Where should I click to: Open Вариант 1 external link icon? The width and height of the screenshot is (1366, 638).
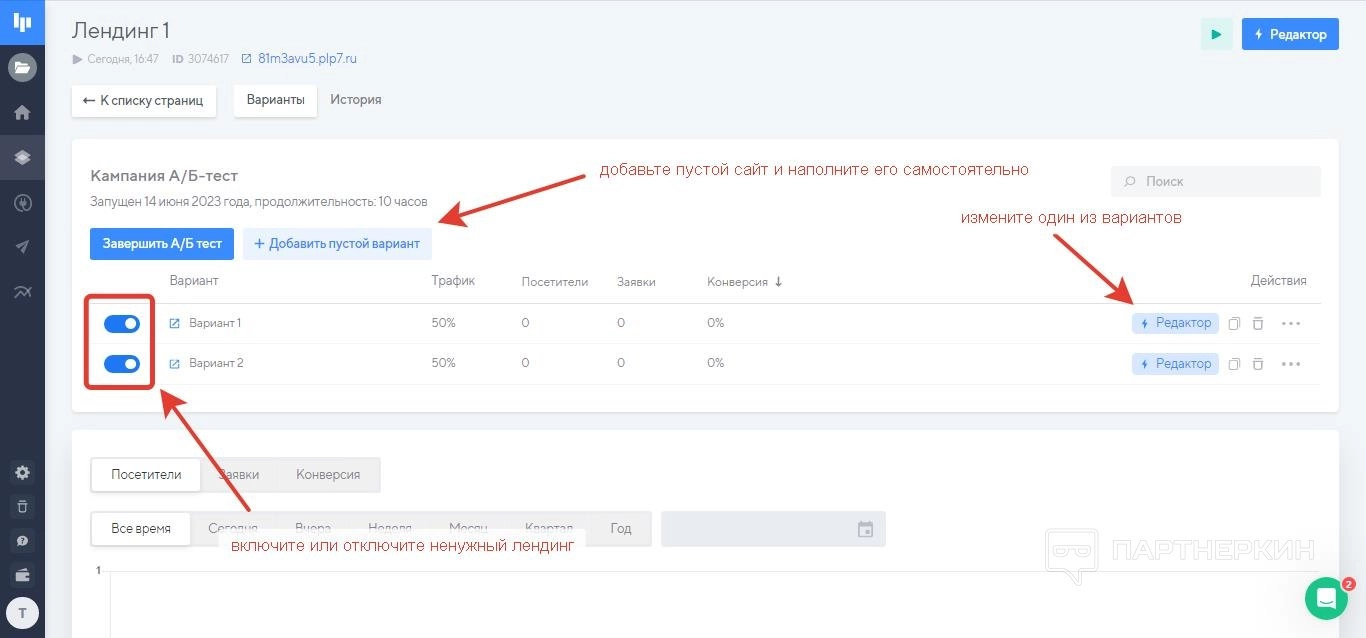[175, 323]
